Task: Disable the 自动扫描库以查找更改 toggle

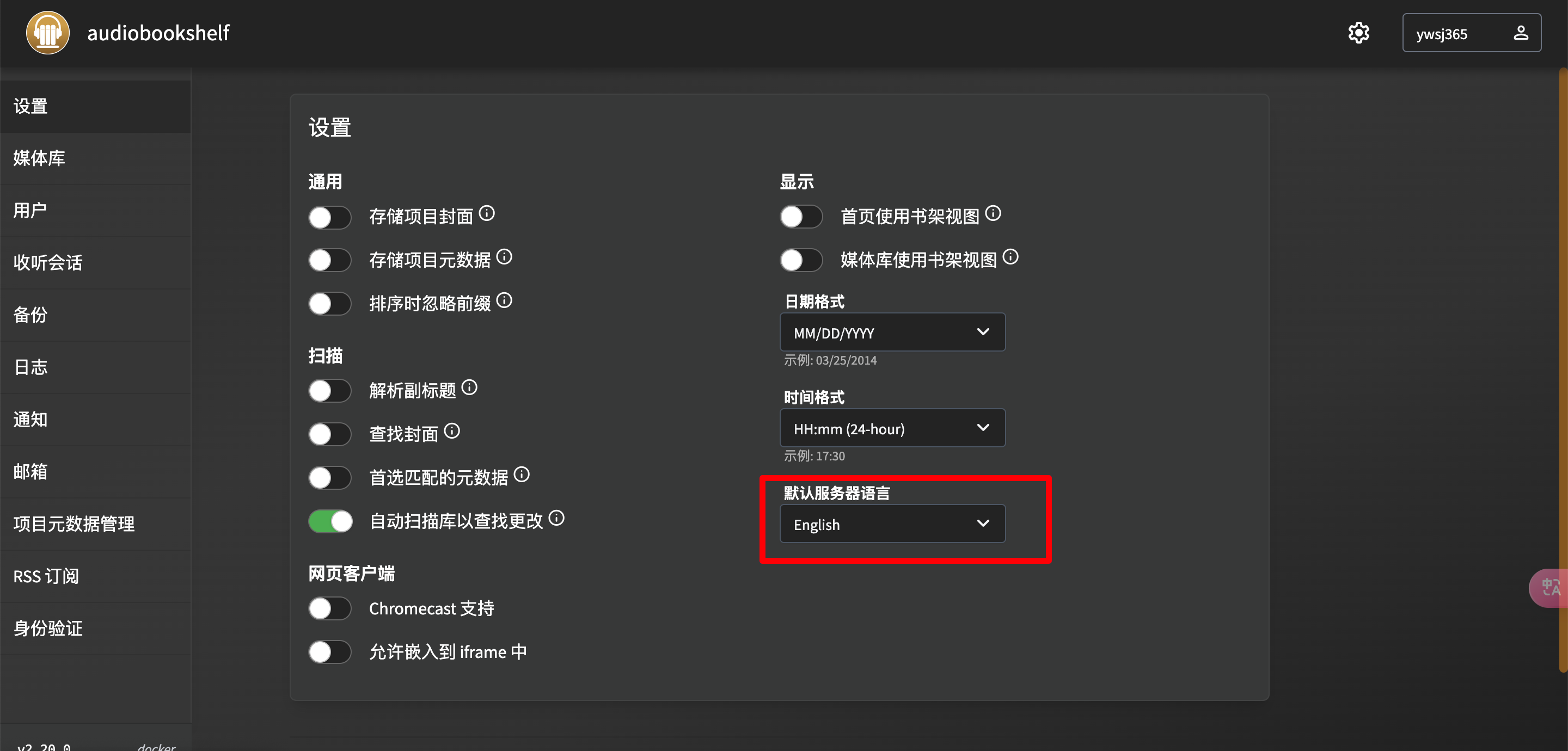Action: 330,521
